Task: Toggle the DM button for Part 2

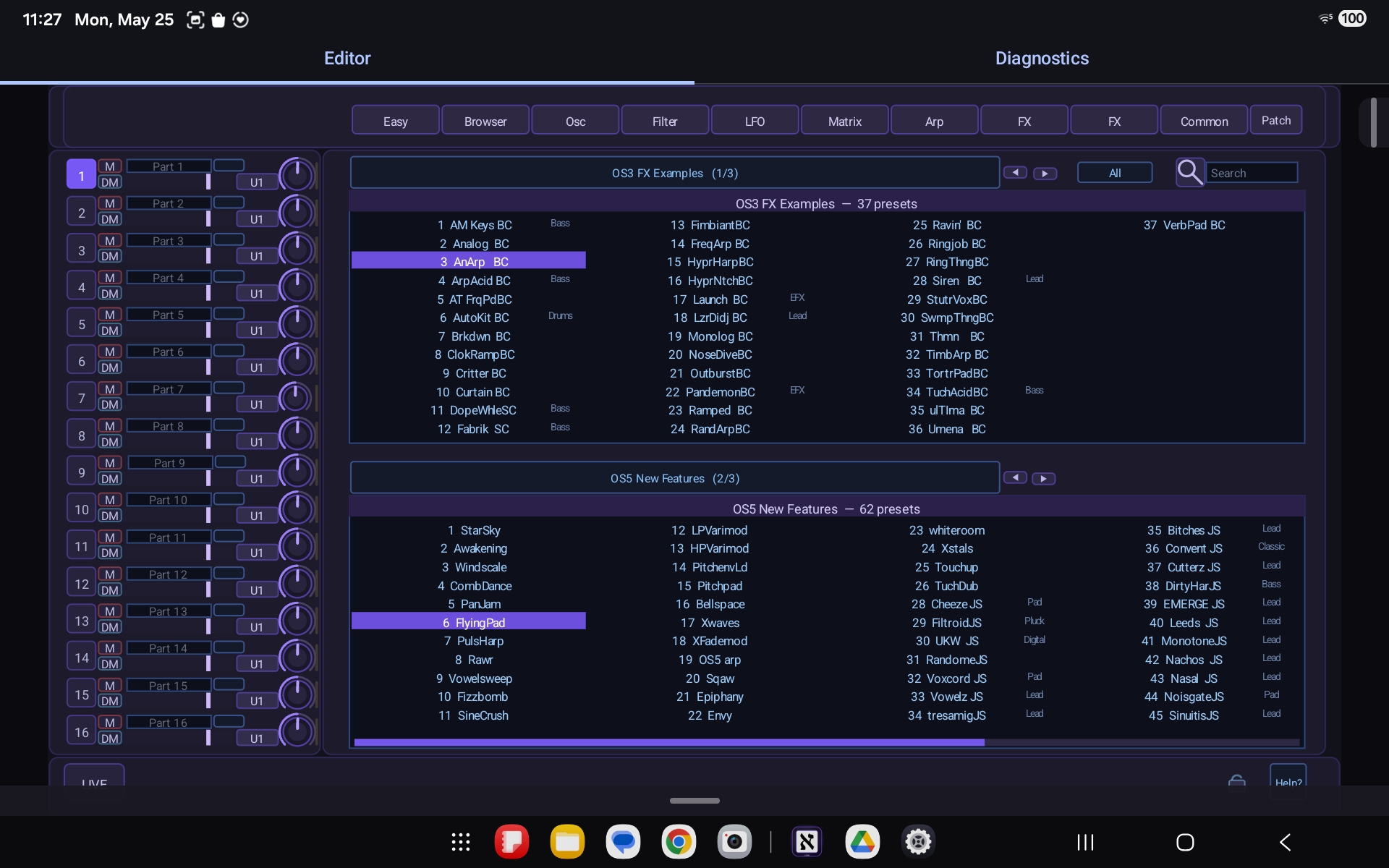Action: click(110, 219)
